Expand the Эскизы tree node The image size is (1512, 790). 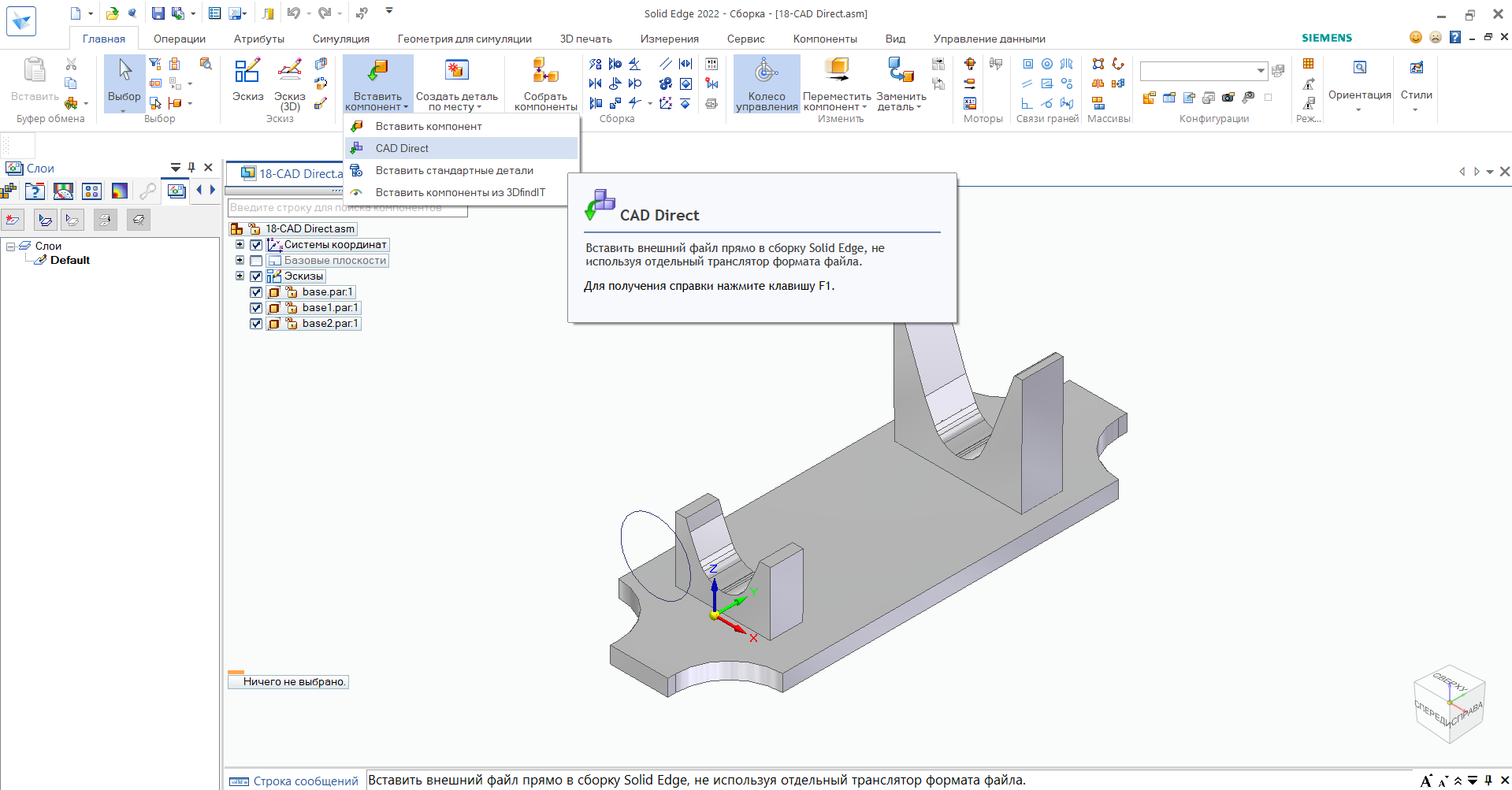pyautogui.click(x=240, y=276)
